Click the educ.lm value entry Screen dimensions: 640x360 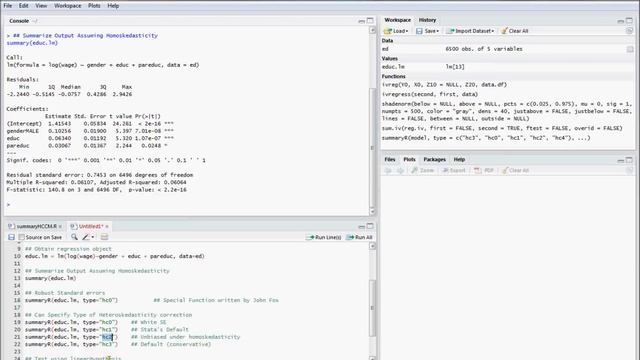(x=507, y=67)
